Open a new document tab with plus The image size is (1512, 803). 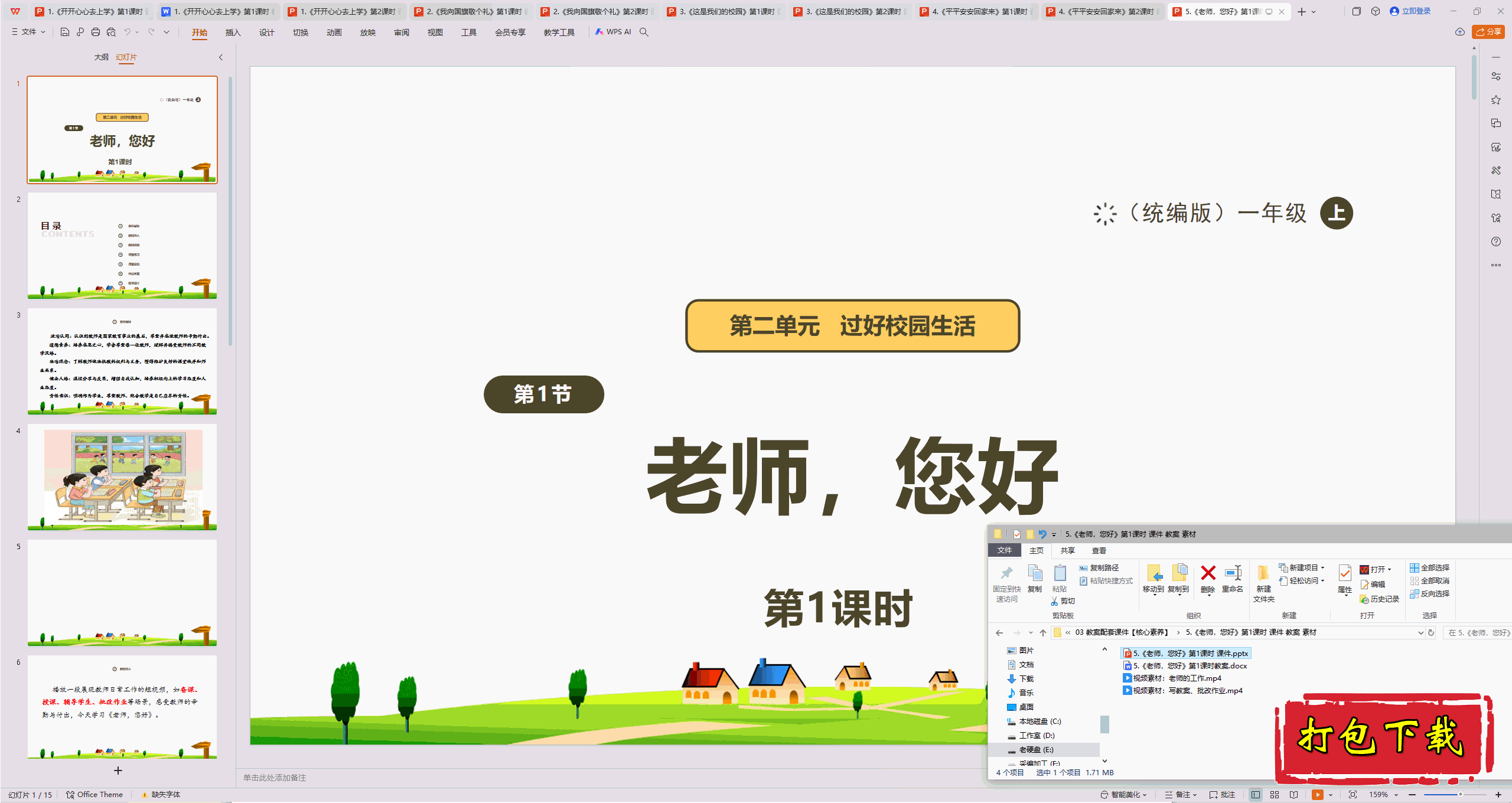tap(1302, 12)
